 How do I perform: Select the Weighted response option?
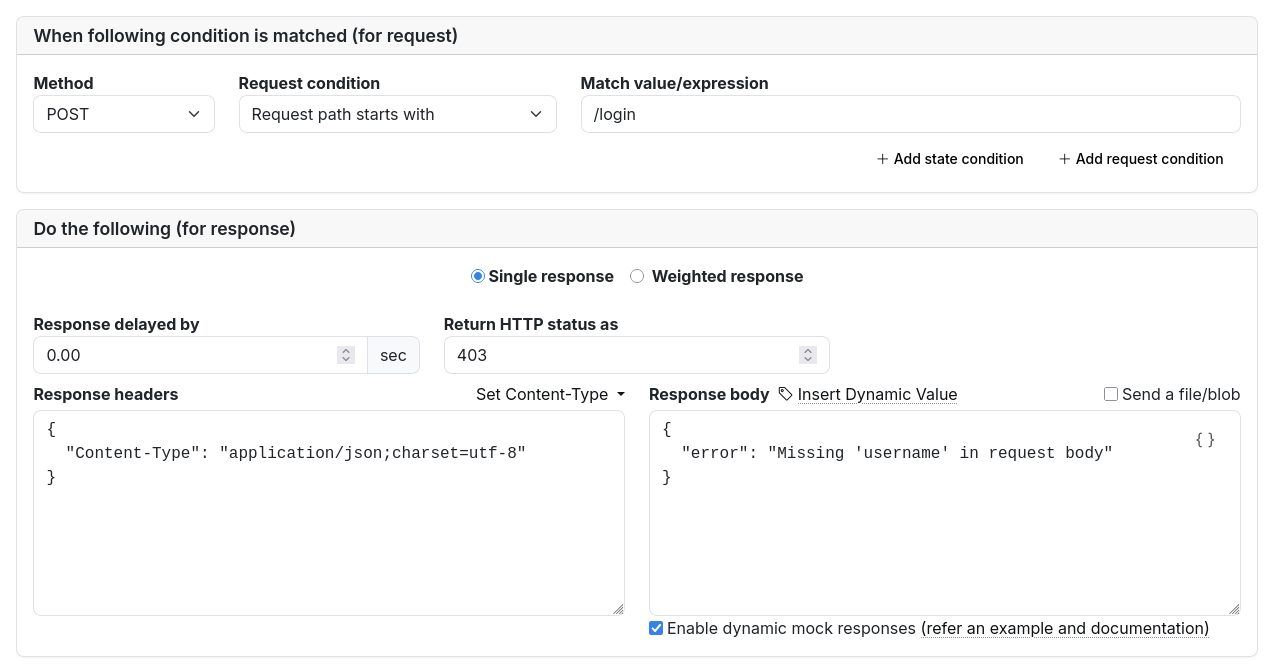point(637,276)
